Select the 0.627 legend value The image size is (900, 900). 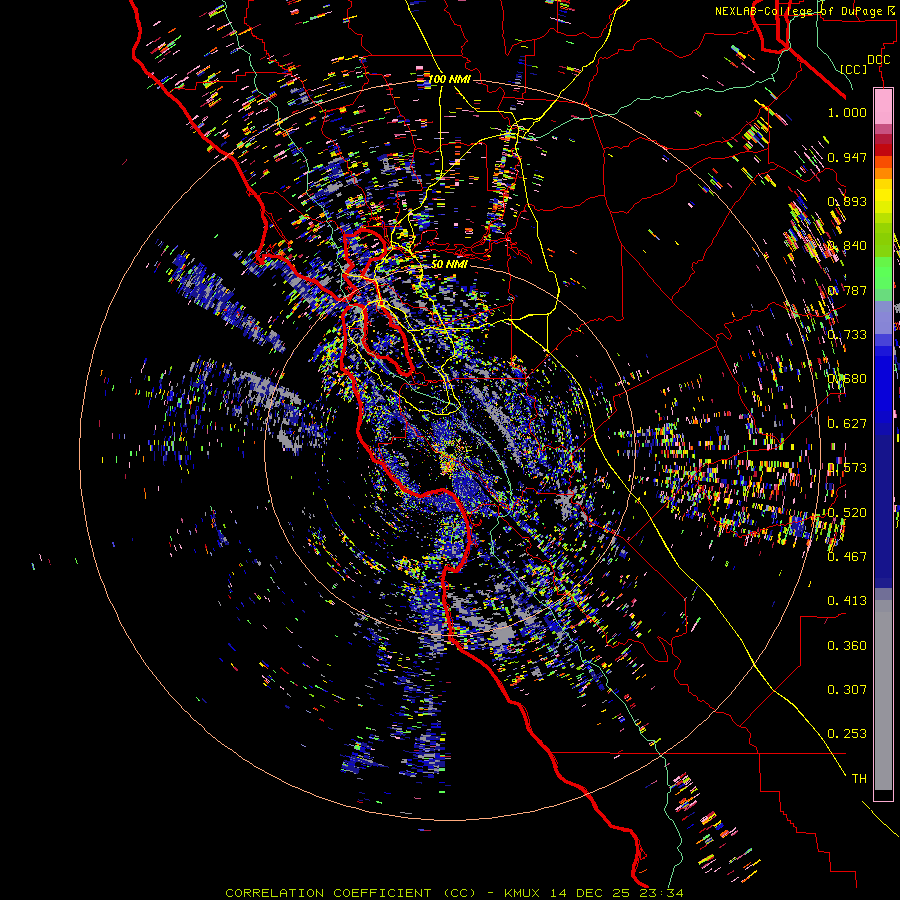click(847, 424)
